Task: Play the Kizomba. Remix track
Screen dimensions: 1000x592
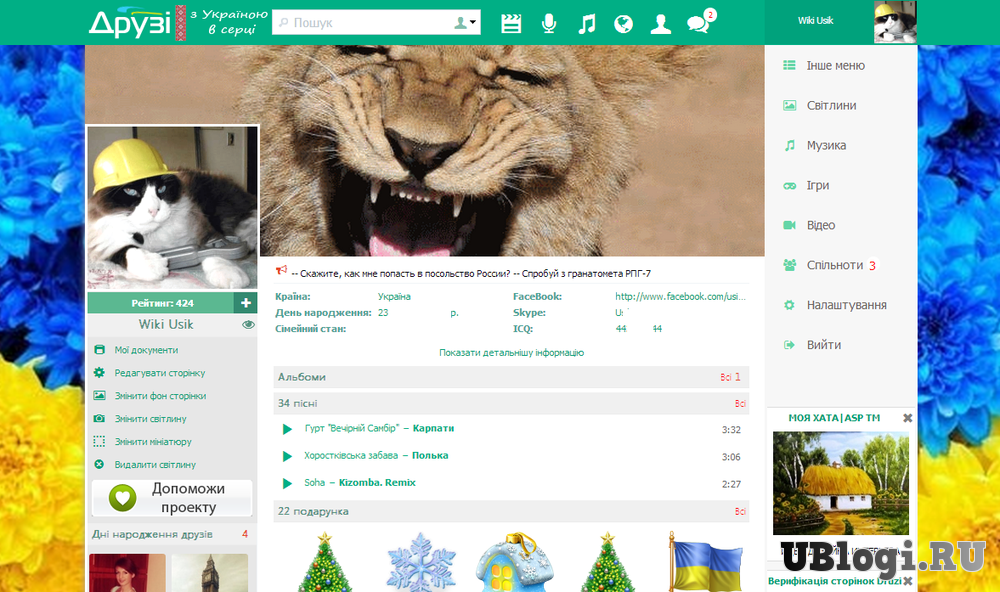Action: 288,483
